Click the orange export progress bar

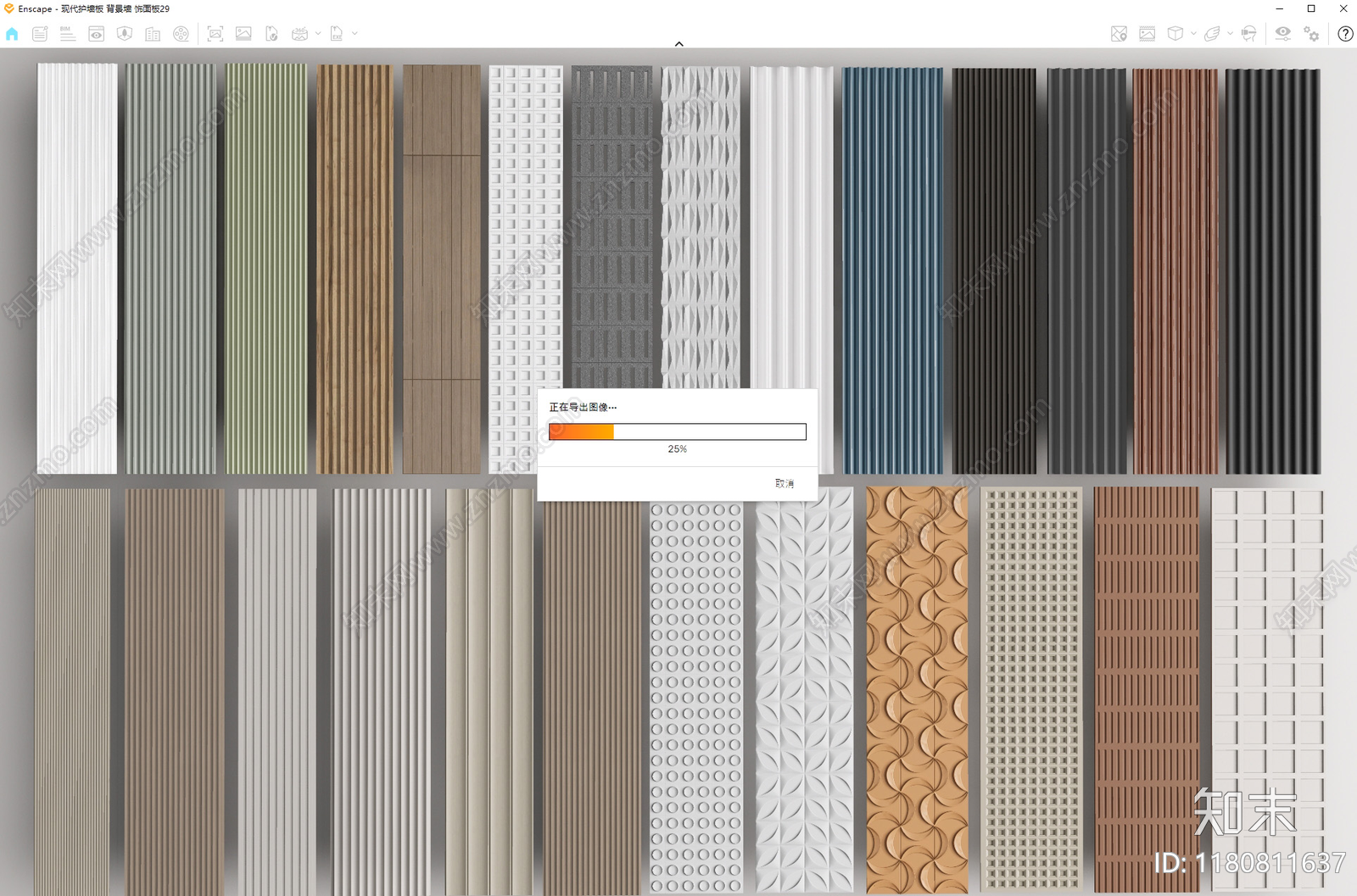[x=677, y=432]
